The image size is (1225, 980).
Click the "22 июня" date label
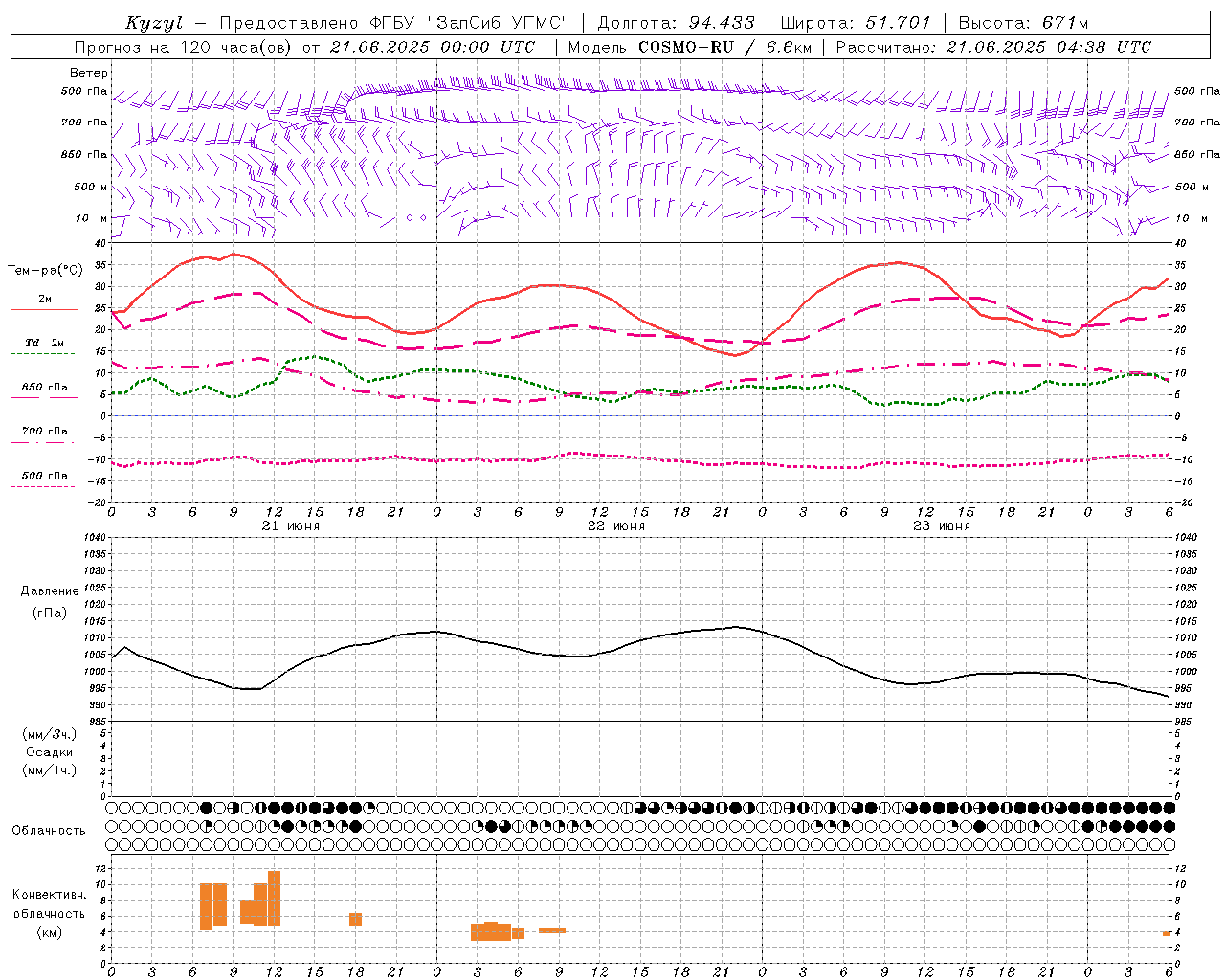(x=616, y=526)
